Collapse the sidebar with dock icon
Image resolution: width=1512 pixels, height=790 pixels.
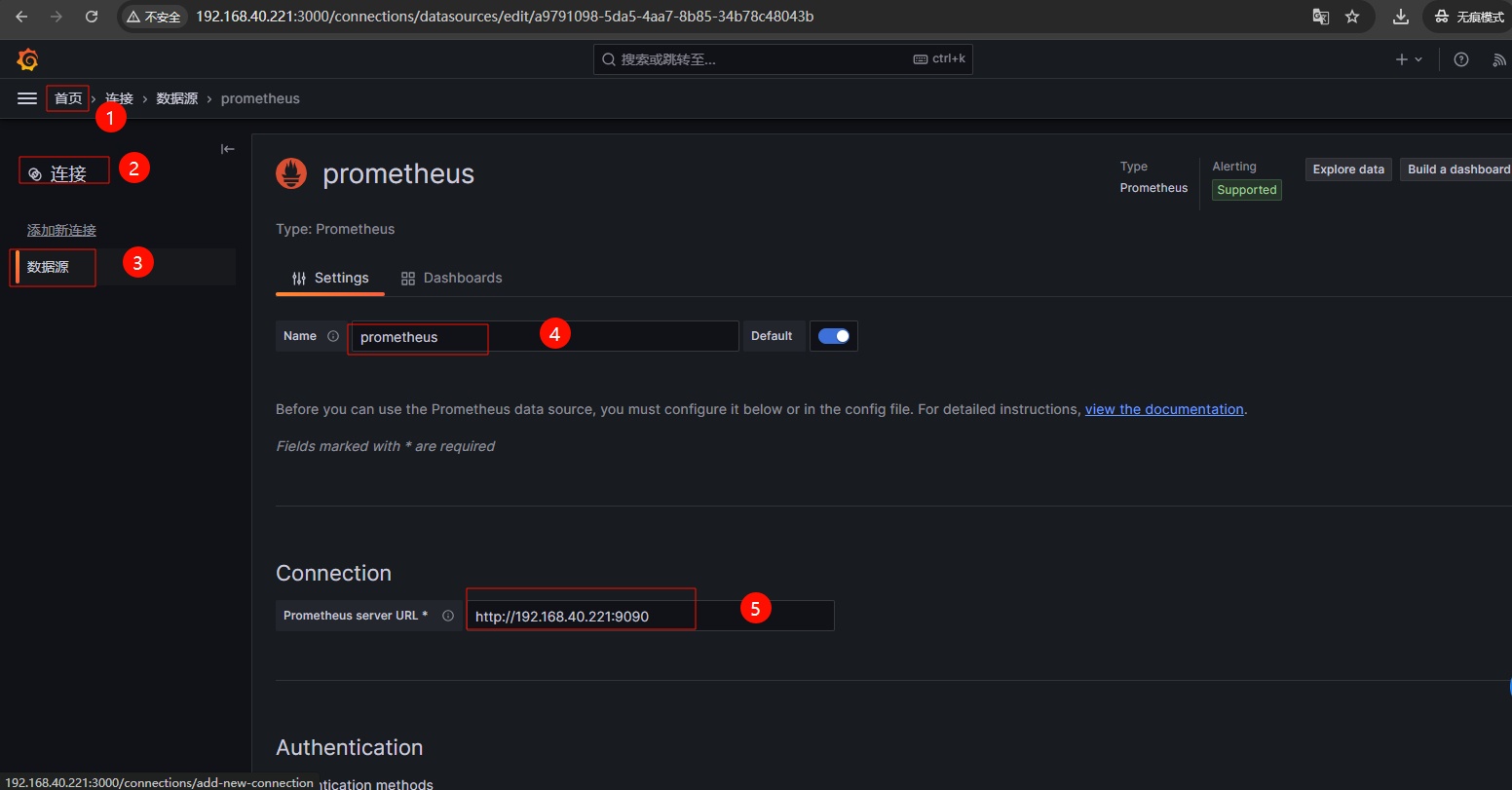pos(227,149)
